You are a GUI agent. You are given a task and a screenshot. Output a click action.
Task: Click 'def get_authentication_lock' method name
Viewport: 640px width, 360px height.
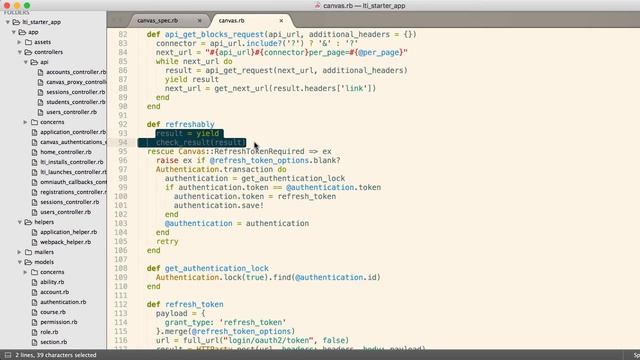(x=216, y=268)
